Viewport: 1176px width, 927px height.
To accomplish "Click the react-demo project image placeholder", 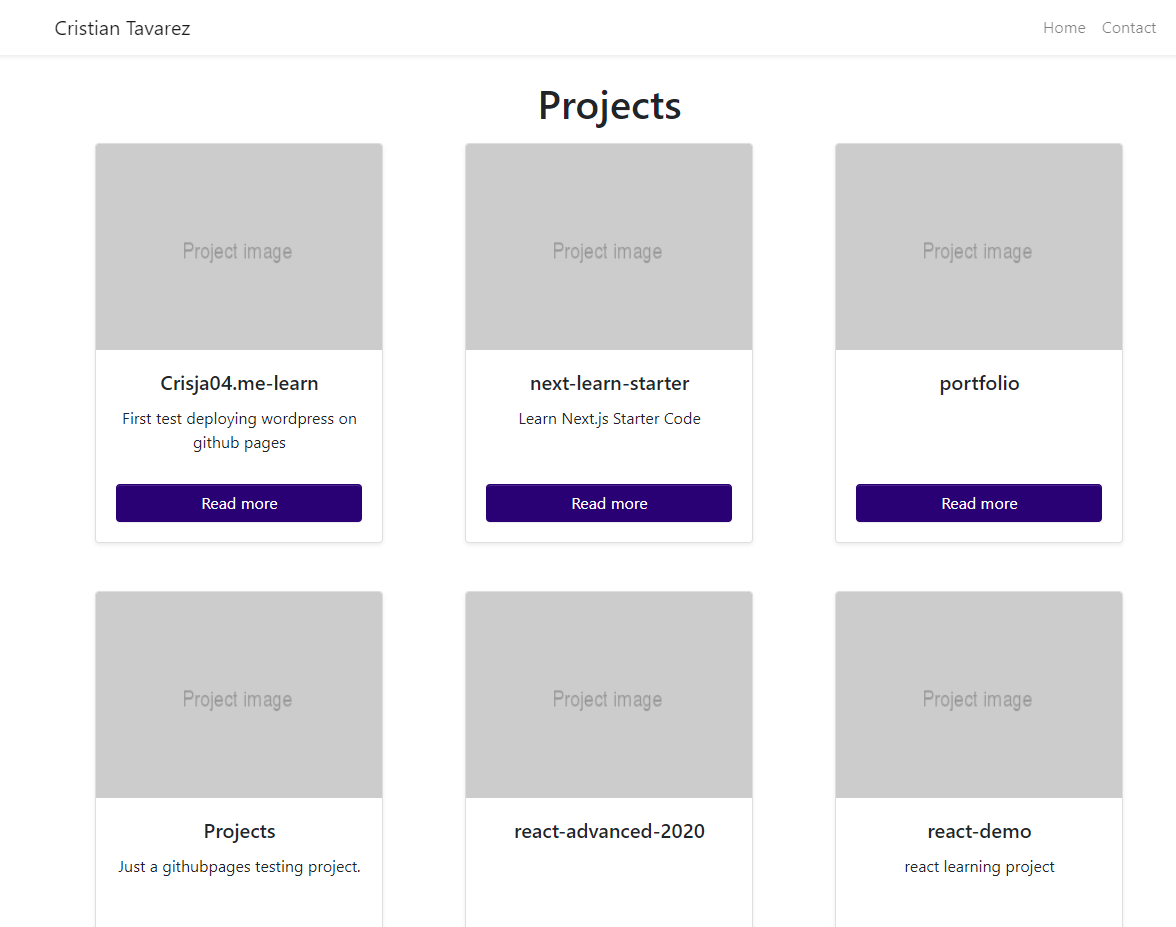I will pos(978,694).
